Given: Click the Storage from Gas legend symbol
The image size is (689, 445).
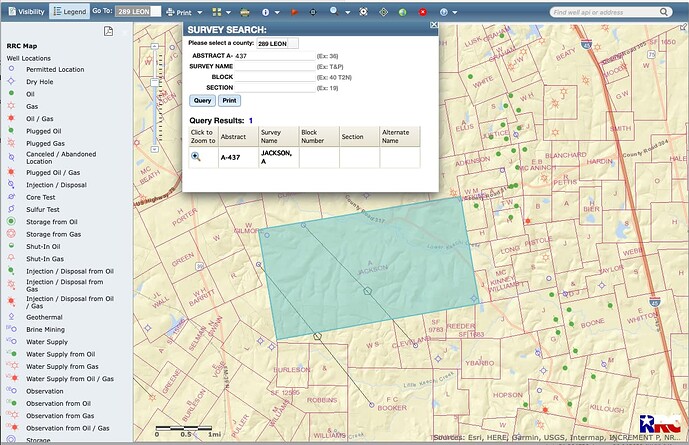Looking at the screenshot, I should [x=11, y=233].
